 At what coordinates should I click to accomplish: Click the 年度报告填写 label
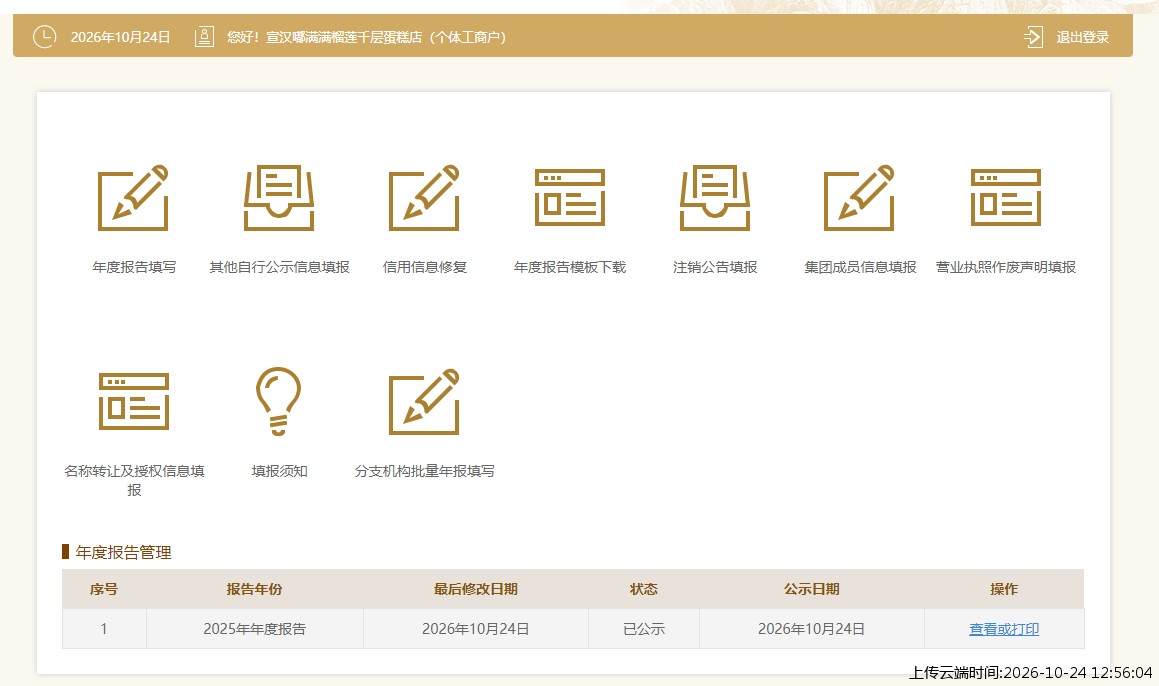pyautogui.click(x=134, y=267)
